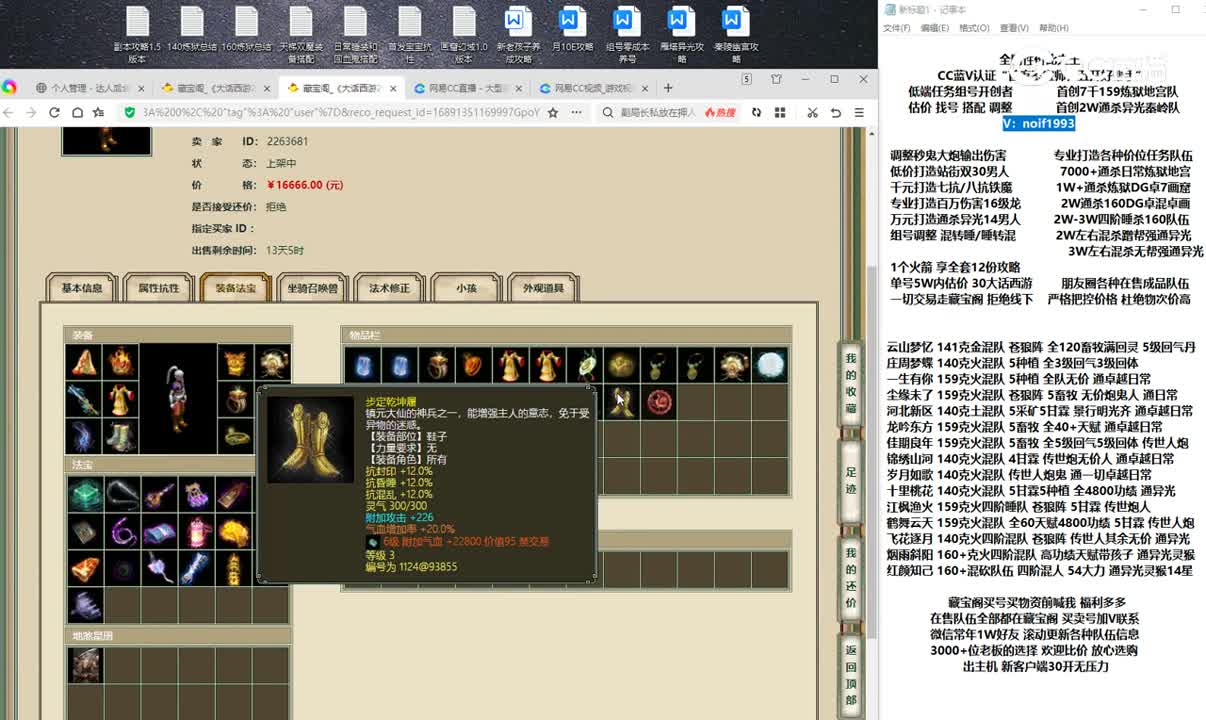Switch to the 个人管理 browser tab
Image resolution: width=1206 pixels, height=720 pixels.
coord(89,88)
